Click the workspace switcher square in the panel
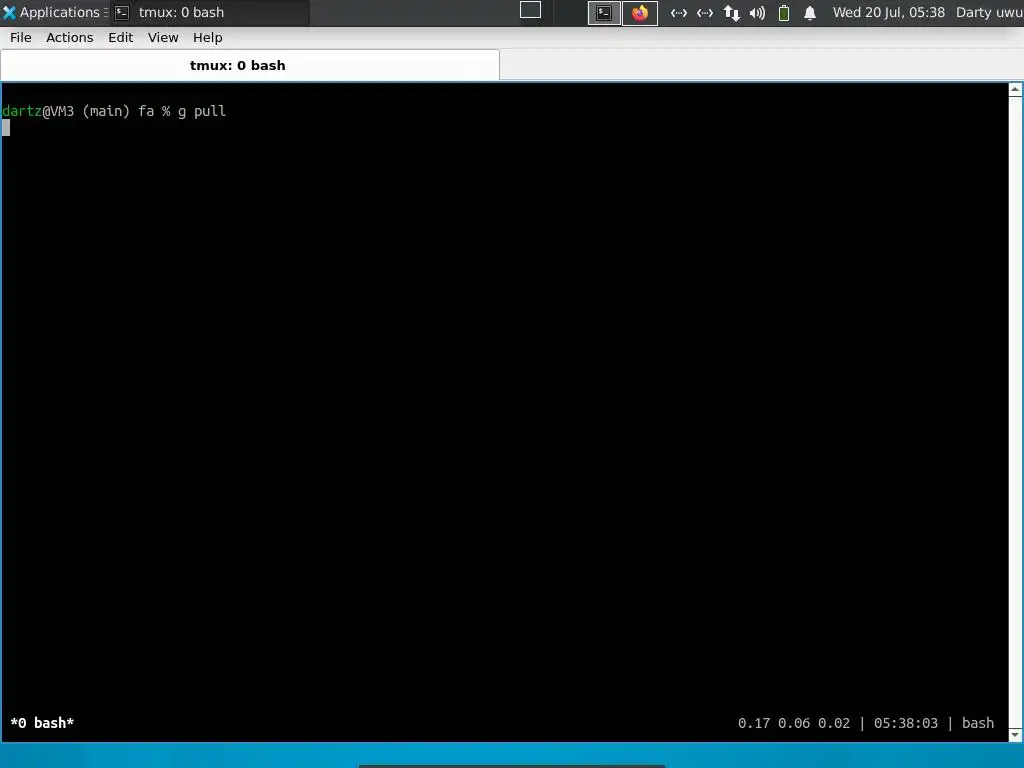The height and width of the screenshot is (768, 1024). click(x=530, y=10)
